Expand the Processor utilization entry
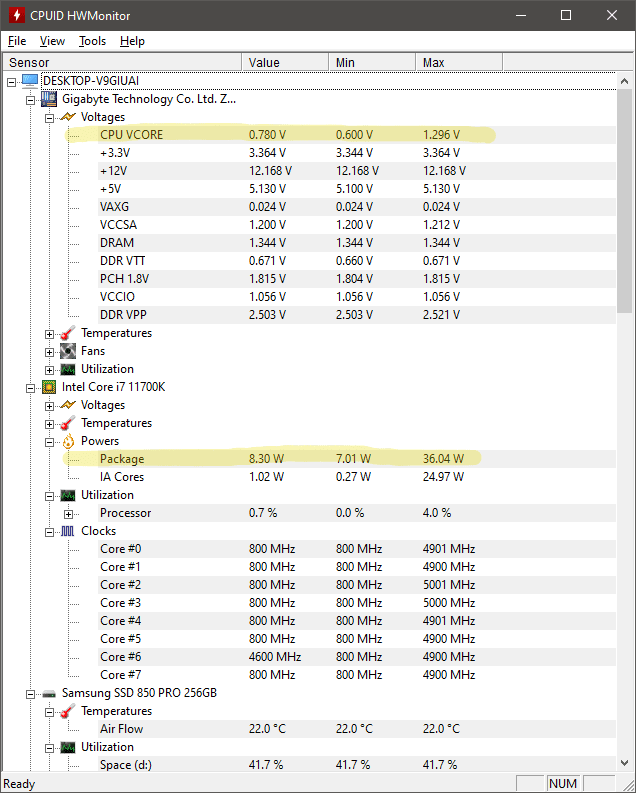The height and width of the screenshot is (793, 636). point(68,514)
